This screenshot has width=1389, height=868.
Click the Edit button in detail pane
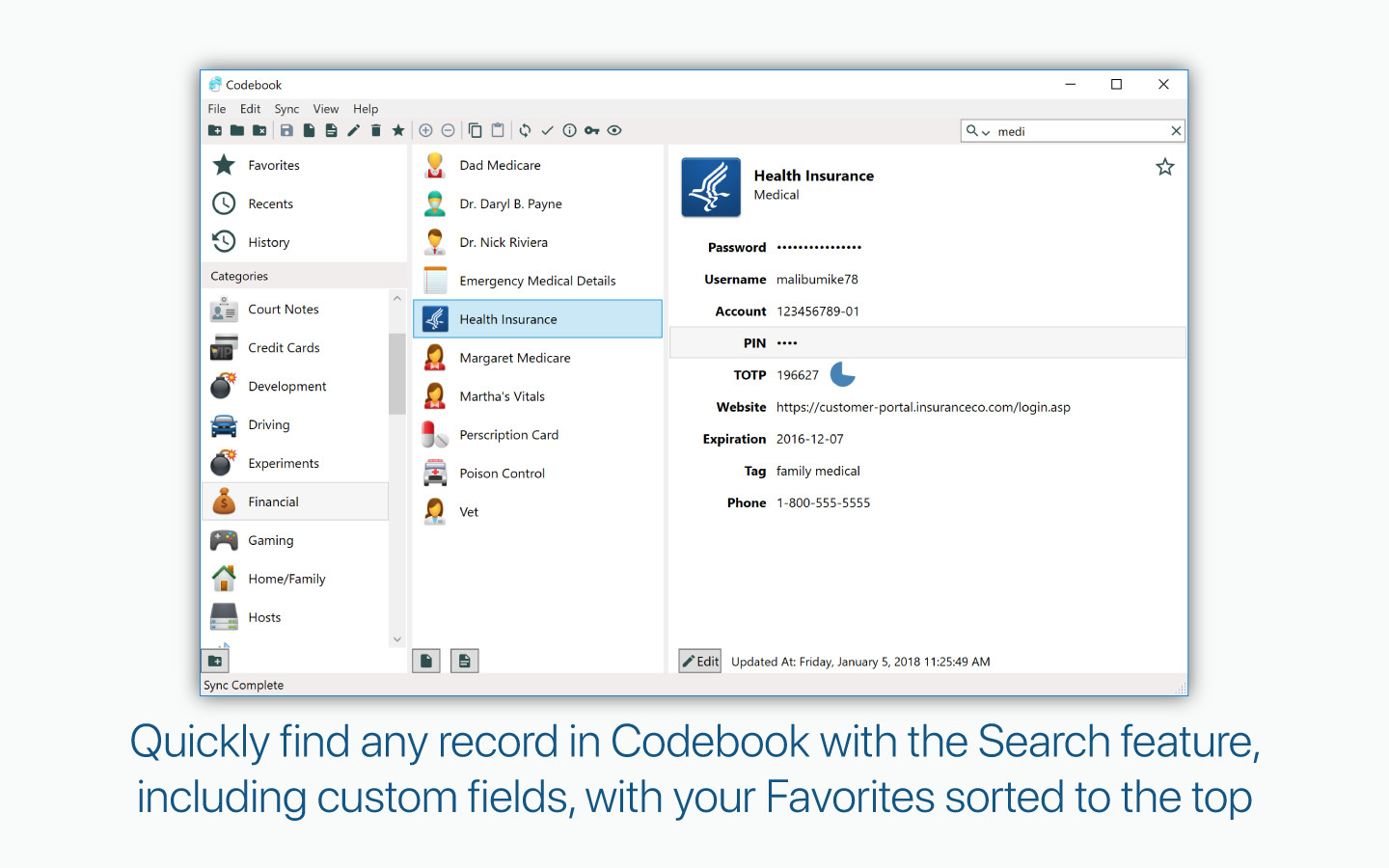click(700, 661)
